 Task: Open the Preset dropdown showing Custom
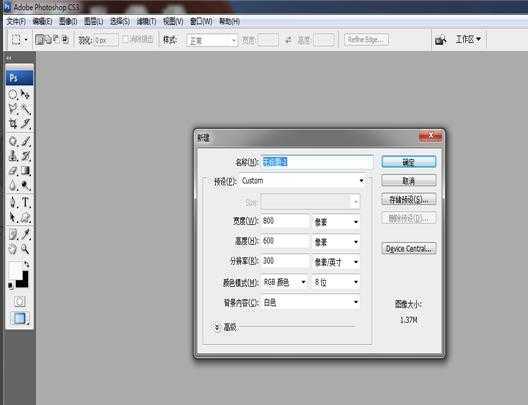click(303, 181)
